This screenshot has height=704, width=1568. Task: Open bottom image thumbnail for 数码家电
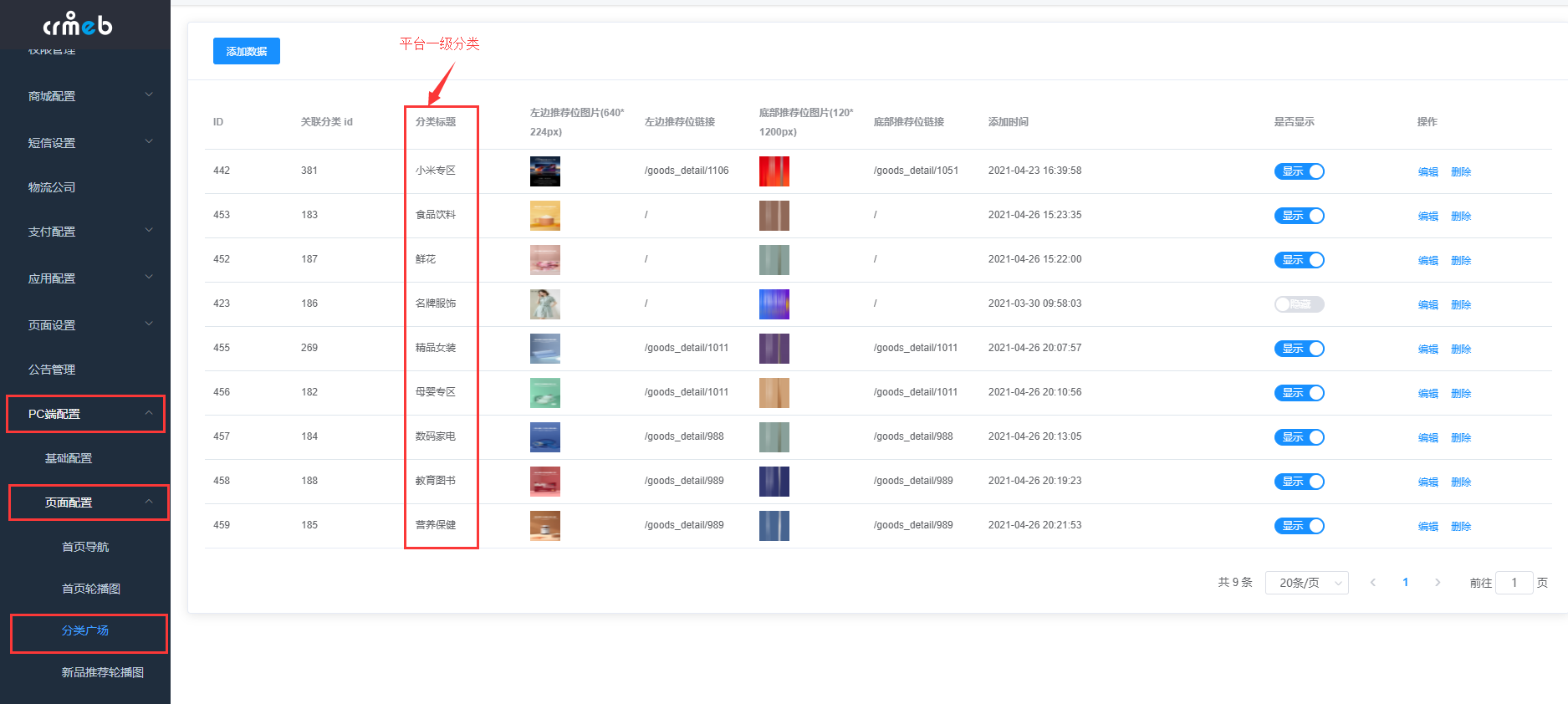point(774,437)
